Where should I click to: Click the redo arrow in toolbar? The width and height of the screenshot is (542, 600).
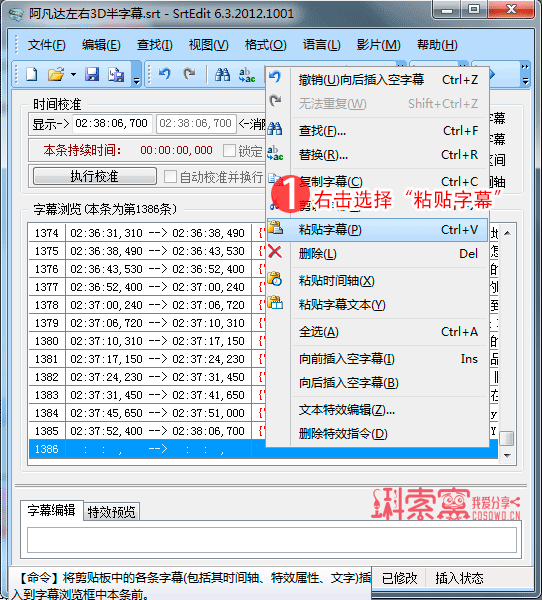tap(189, 73)
